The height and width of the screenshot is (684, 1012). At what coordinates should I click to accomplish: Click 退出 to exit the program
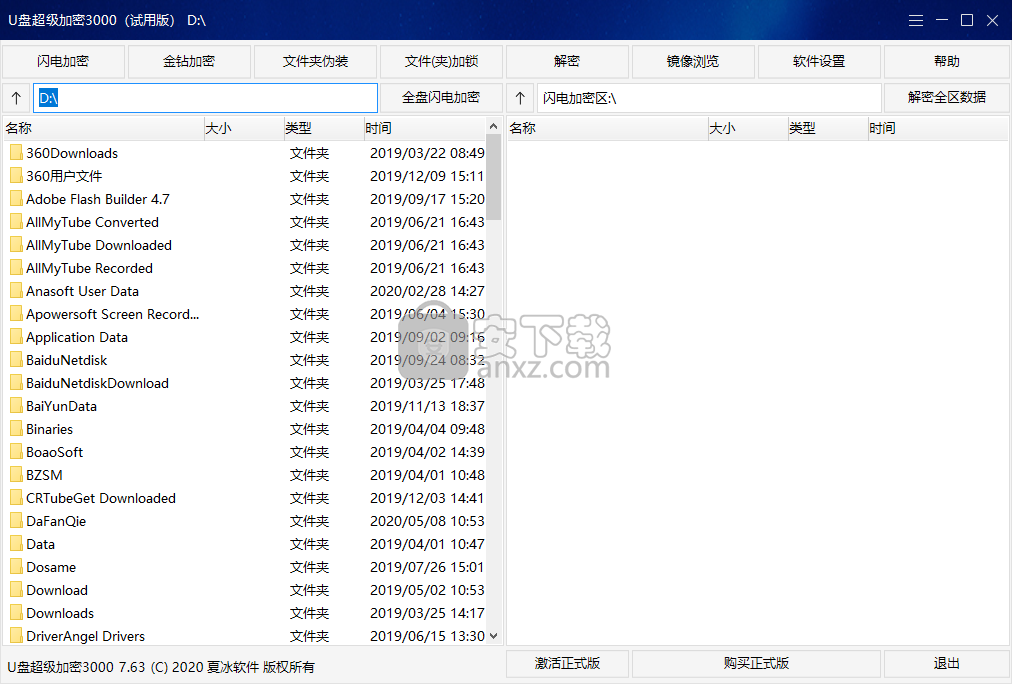pyautogui.click(x=946, y=663)
